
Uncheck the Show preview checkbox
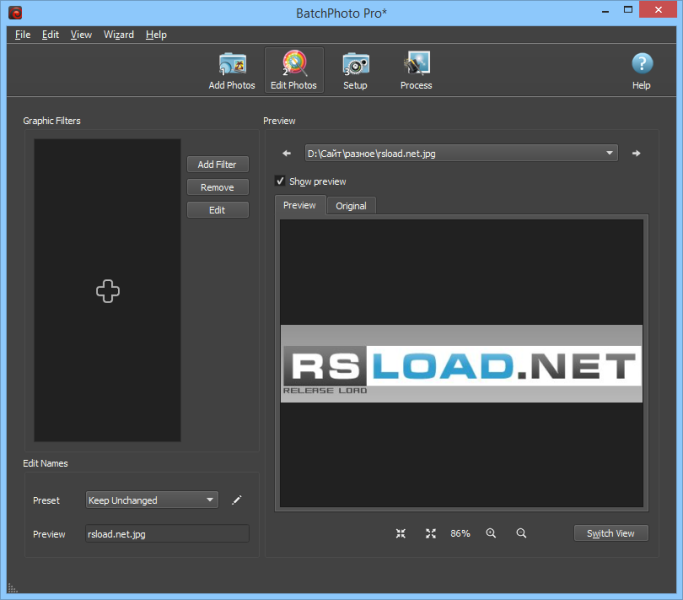pos(280,181)
